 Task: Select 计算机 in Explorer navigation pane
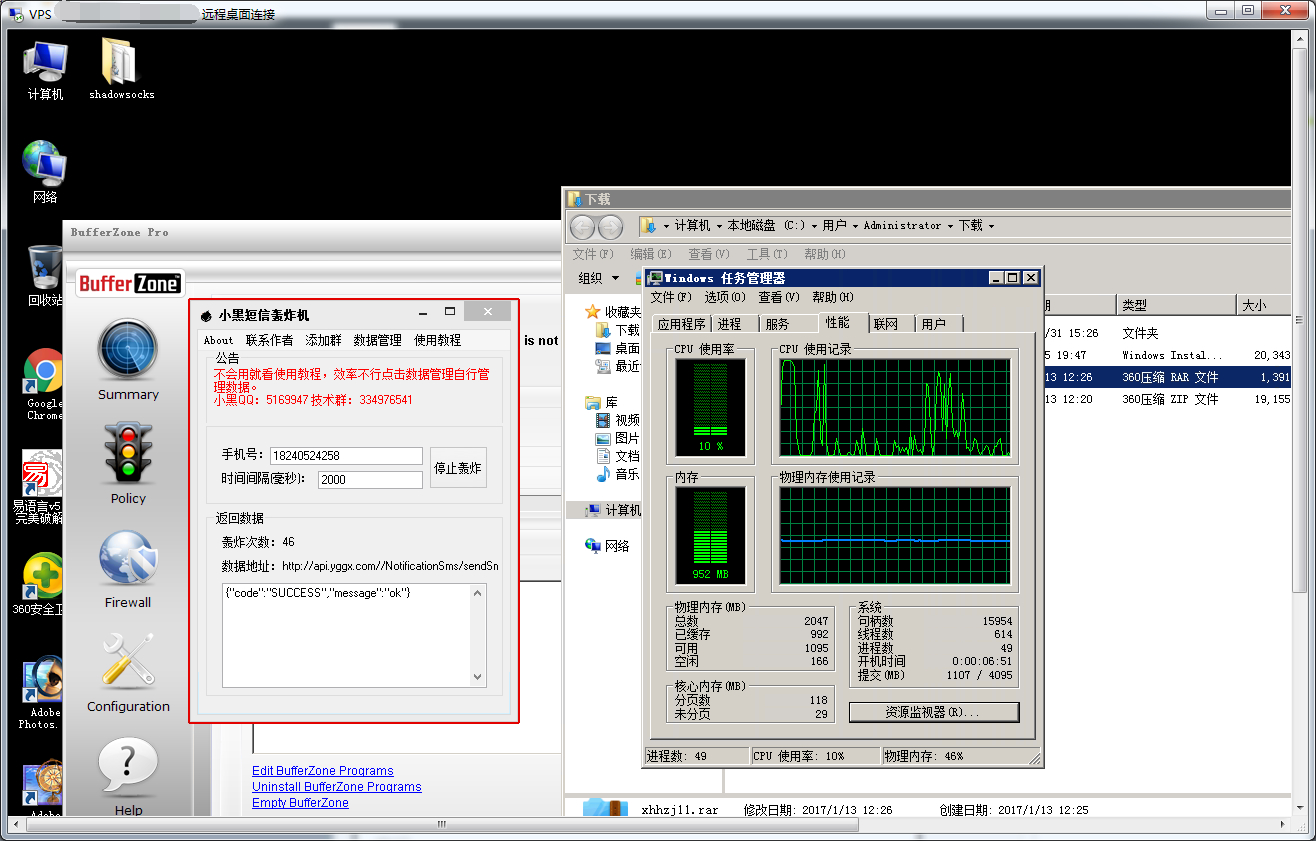click(613, 510)
